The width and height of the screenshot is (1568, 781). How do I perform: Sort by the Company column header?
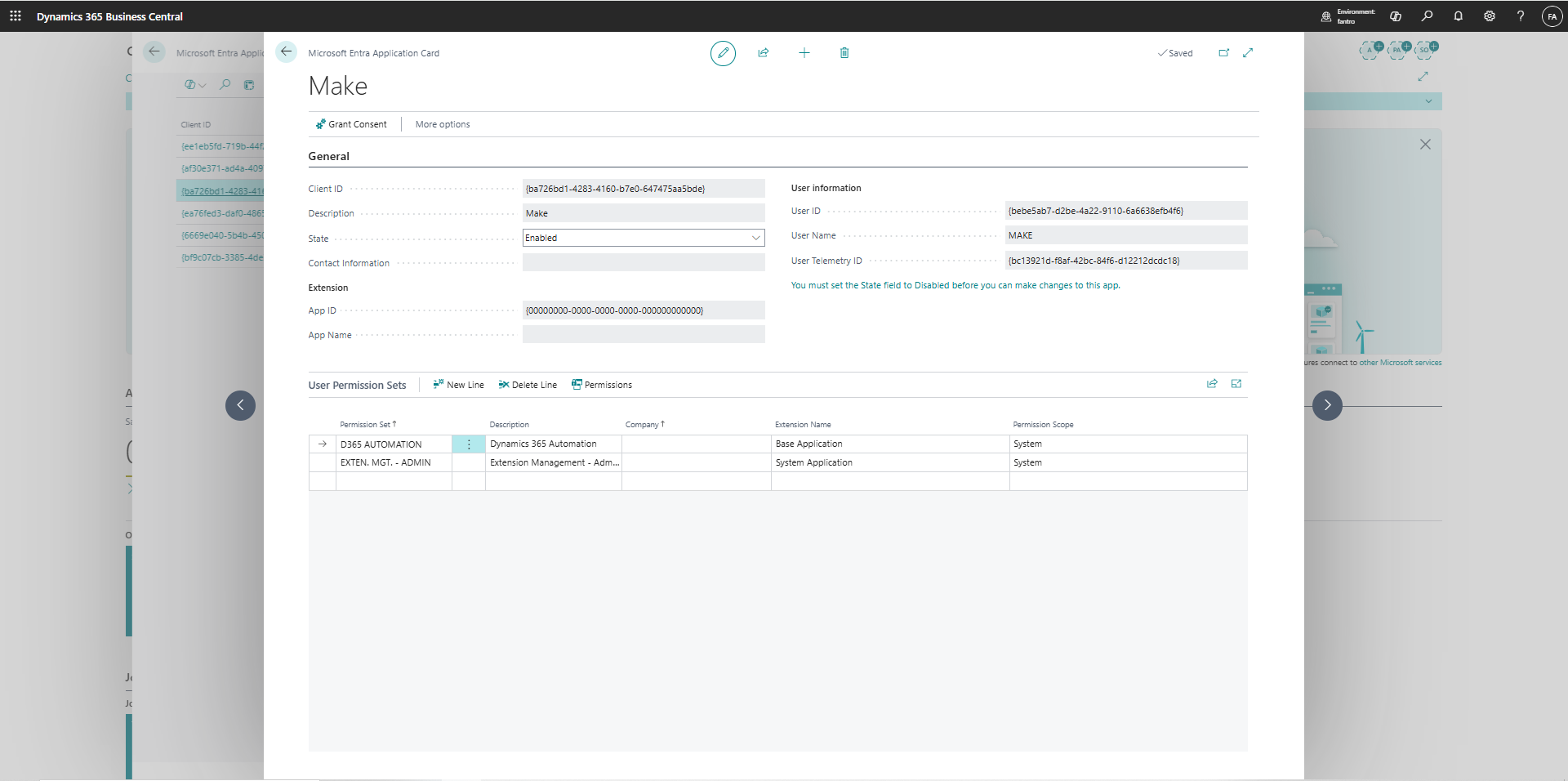tap(645, 425)
